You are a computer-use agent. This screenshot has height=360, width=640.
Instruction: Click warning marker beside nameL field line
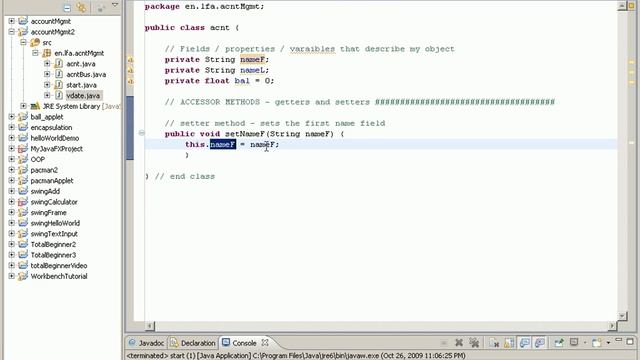(x=130, y=71)
